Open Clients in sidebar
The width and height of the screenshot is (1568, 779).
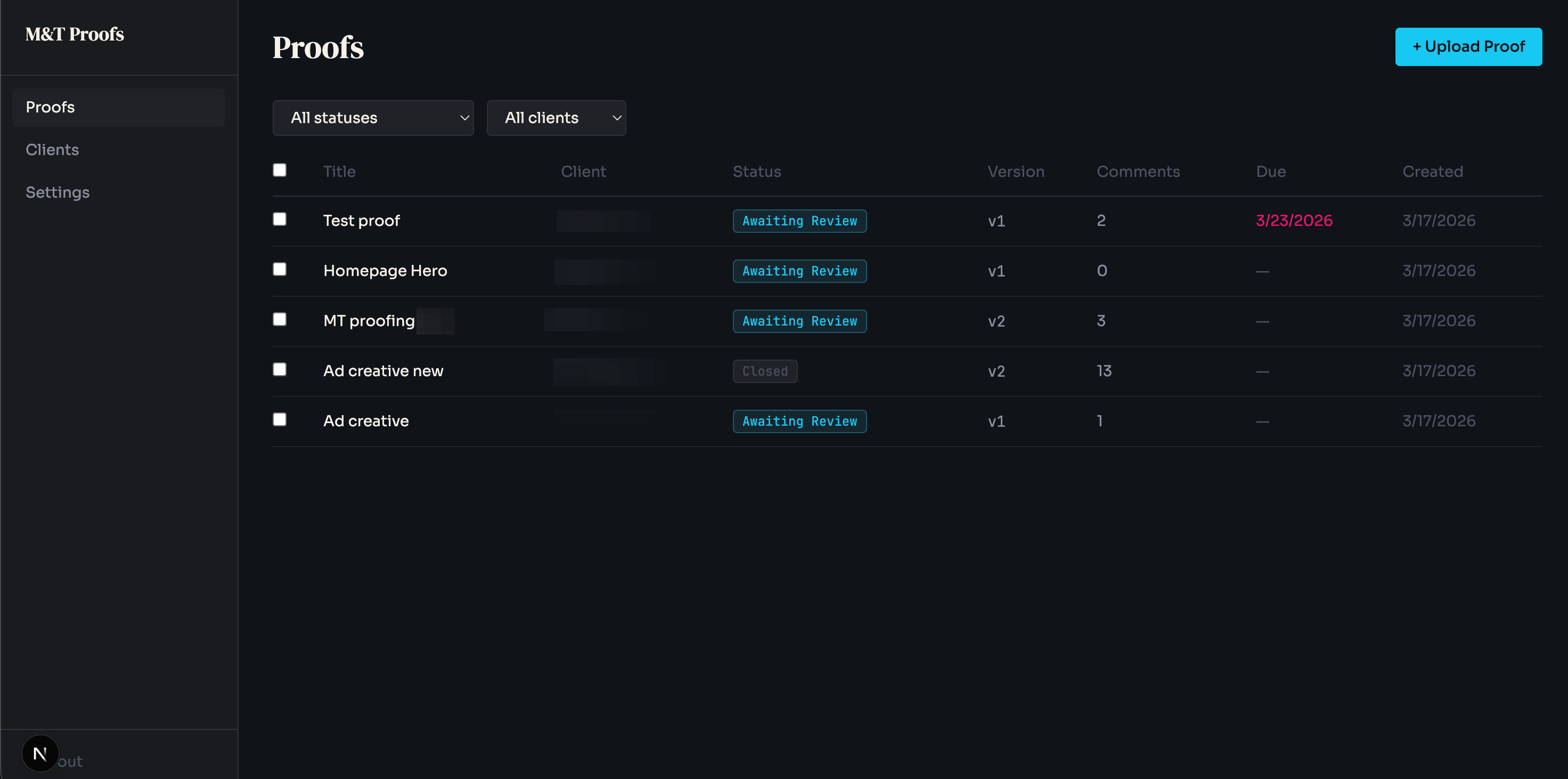(x=52, y=150)
